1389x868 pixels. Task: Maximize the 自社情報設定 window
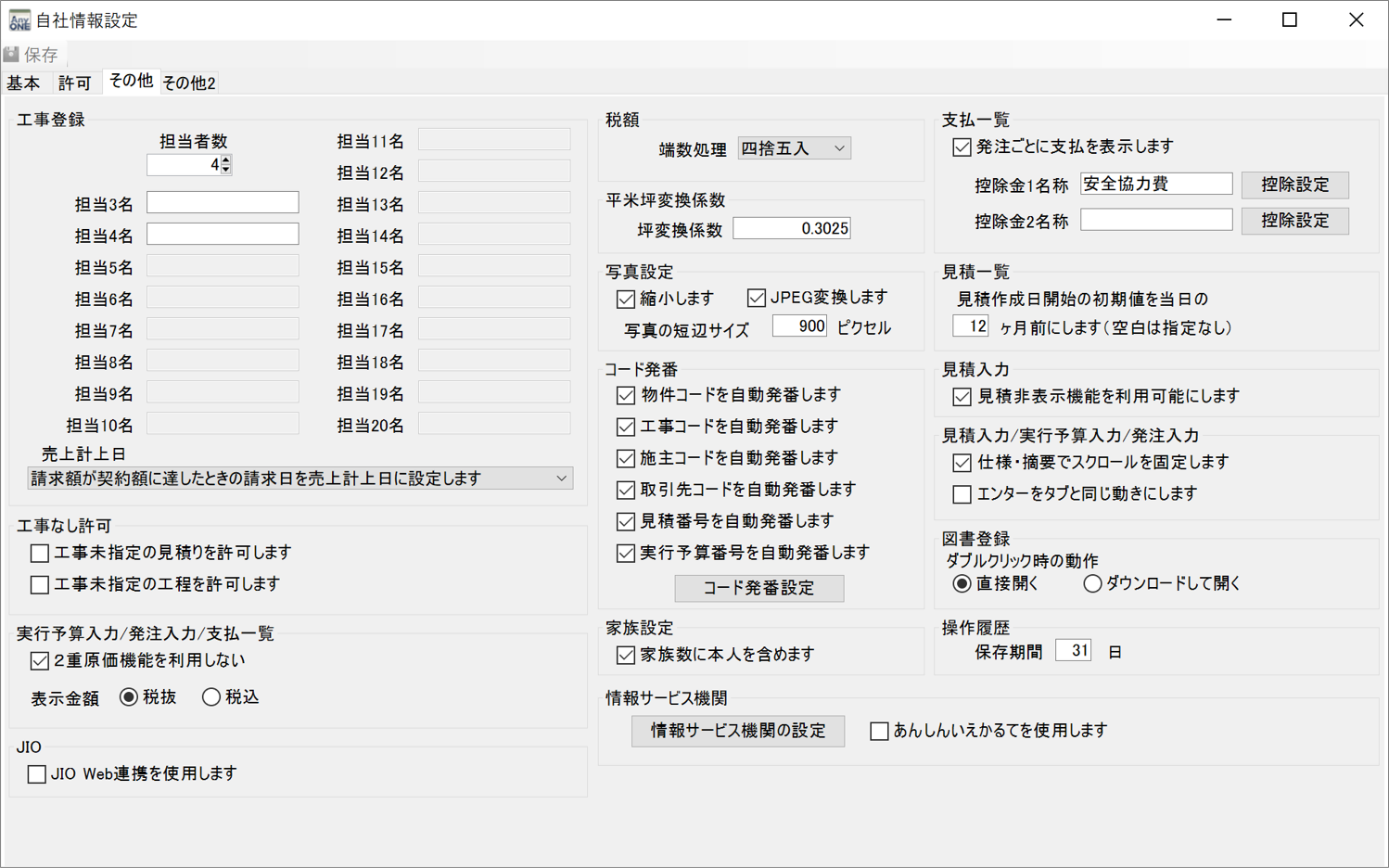pyautogui.click(x=1290, y=19)
